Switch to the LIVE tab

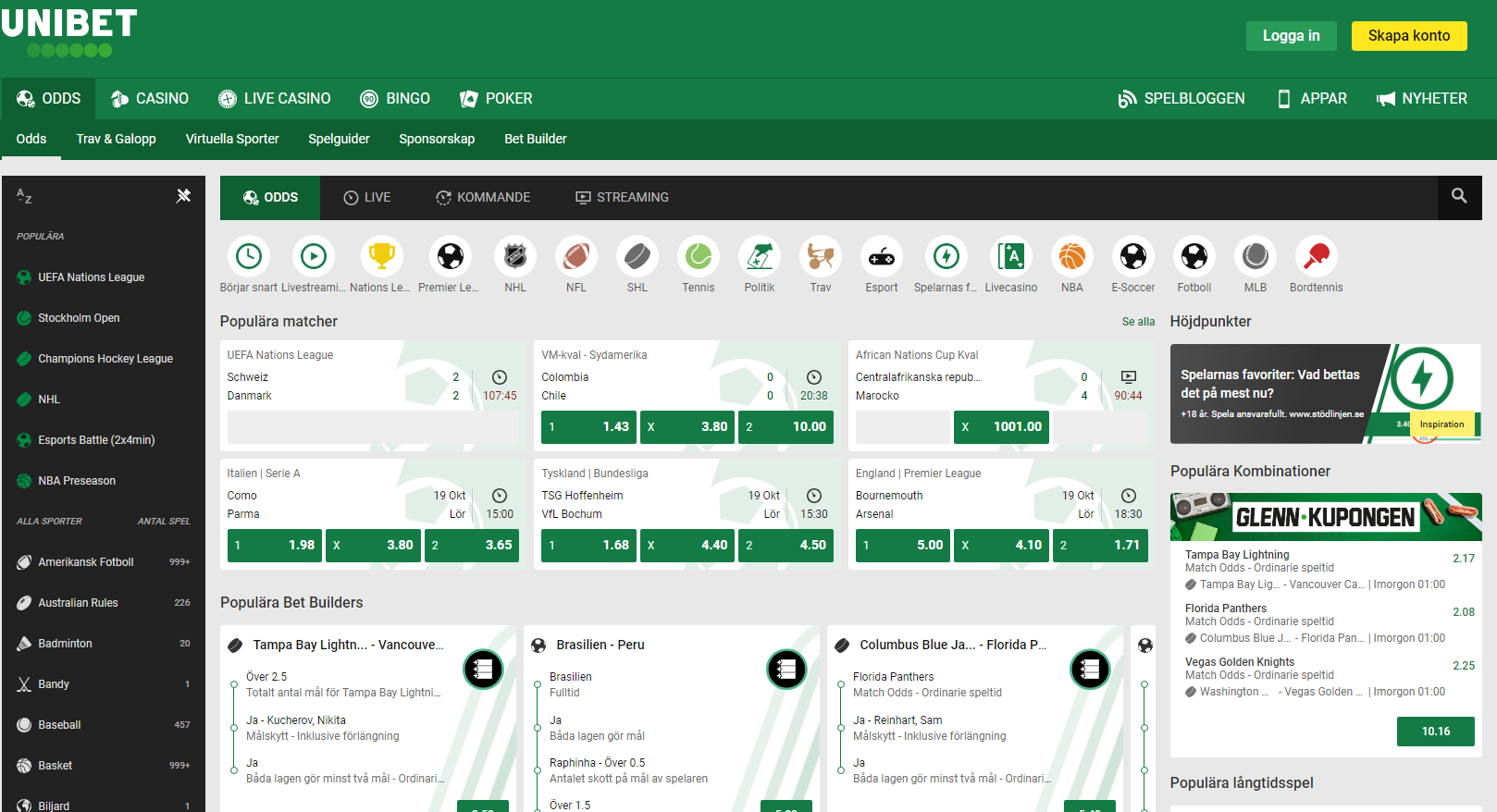point(367,197)
